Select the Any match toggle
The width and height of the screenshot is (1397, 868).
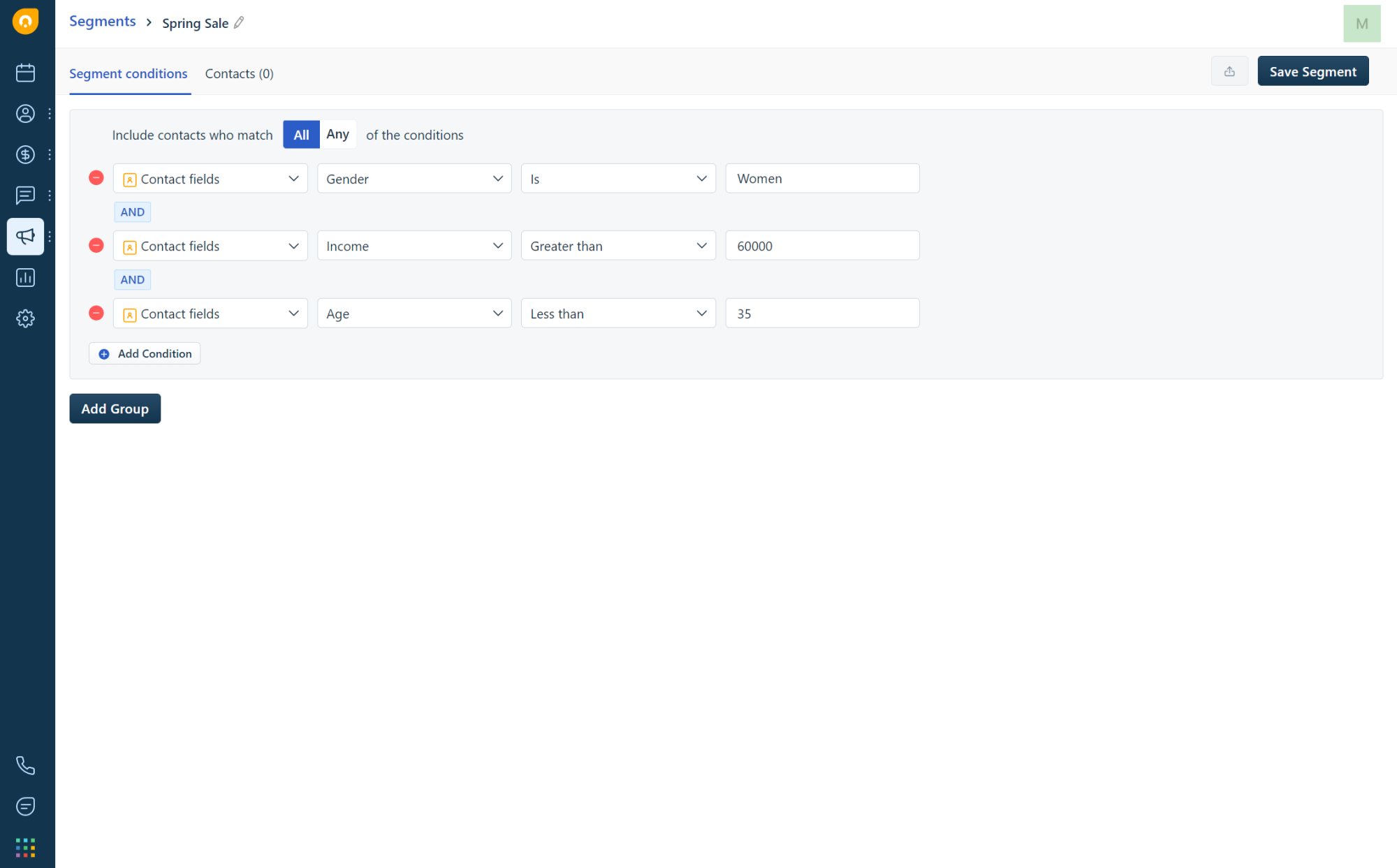(337, 134)
